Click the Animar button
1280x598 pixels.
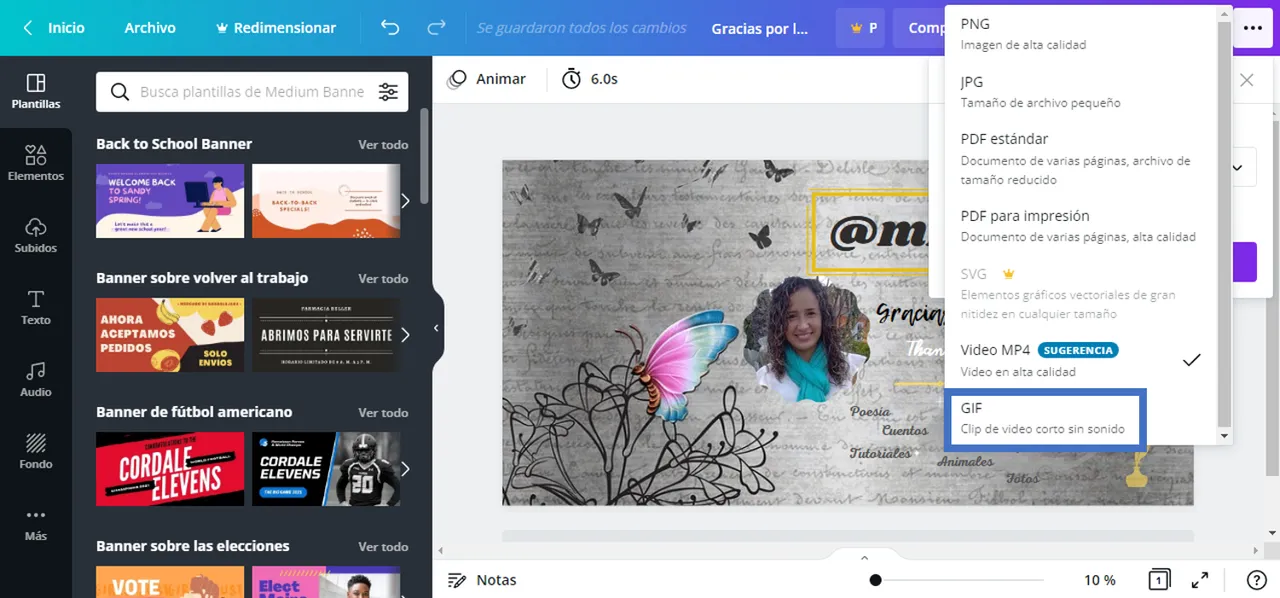(x=487, y=79)
